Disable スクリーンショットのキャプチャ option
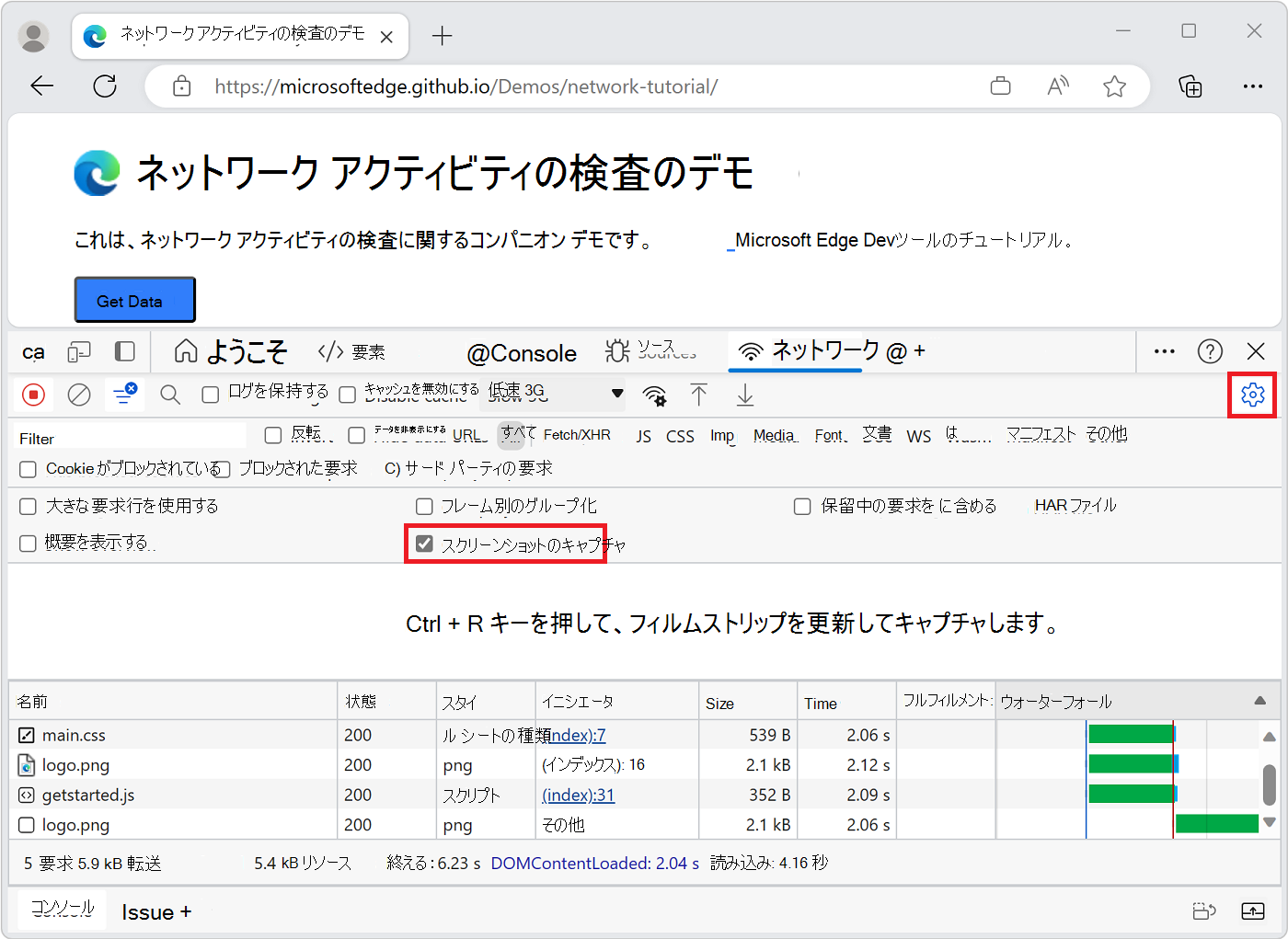 tap(423, 543)
